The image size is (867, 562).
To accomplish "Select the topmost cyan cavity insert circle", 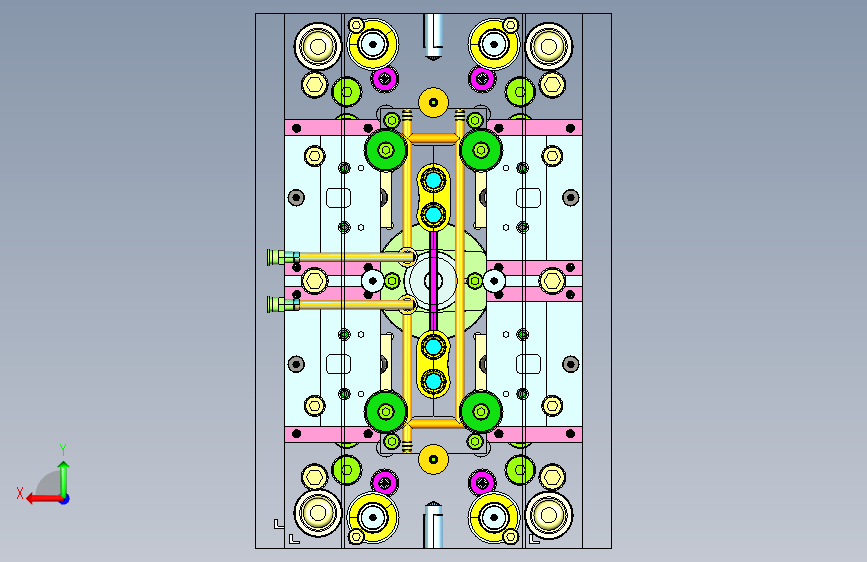I will [x=434, y=180].
